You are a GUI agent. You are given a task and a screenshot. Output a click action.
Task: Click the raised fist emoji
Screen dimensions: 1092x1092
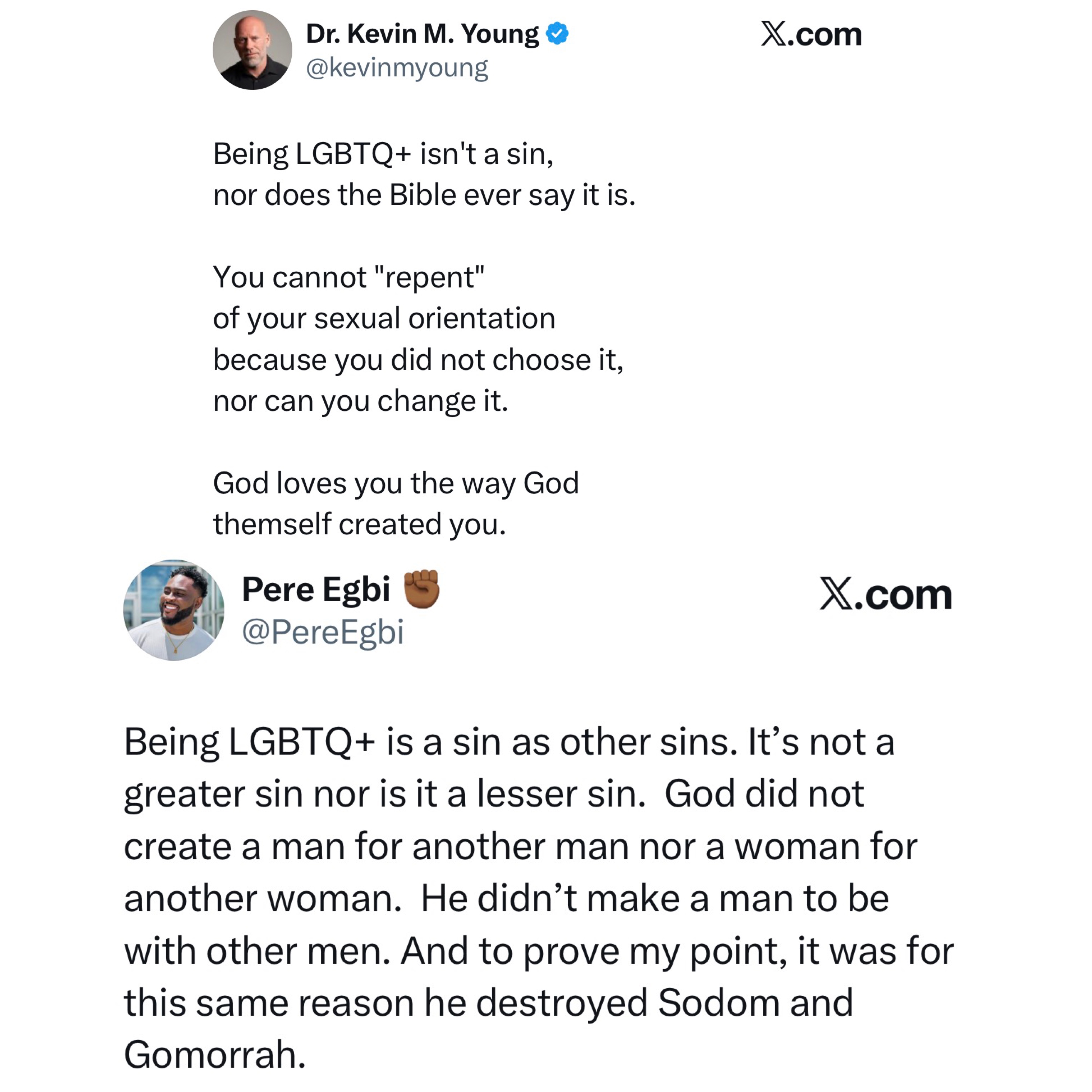(422, 589)
